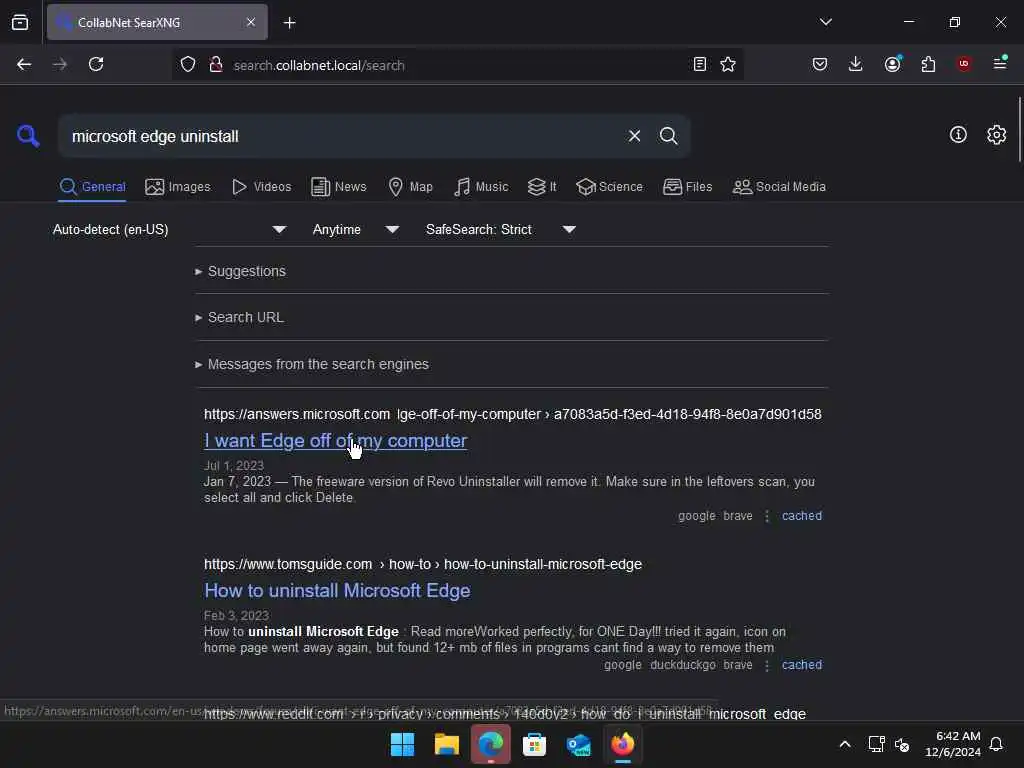Open the About info icon
The height and width of the screenshot is (768, 1024).
pyautogui.click(x=958, y=135)
